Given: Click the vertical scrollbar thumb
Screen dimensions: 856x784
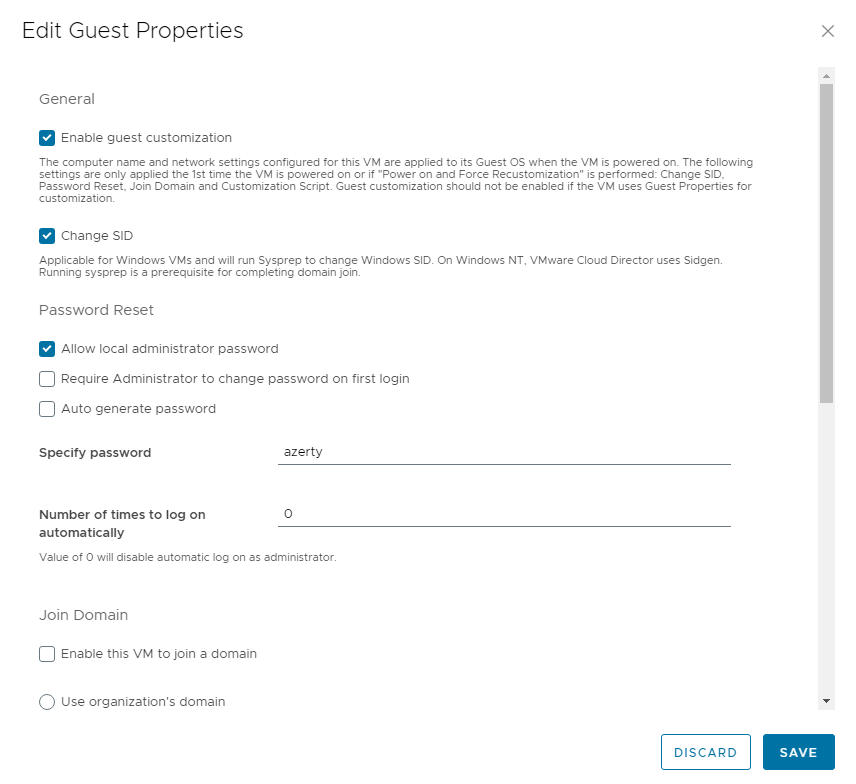Looking at the screenshot, I should pos(826,240).
